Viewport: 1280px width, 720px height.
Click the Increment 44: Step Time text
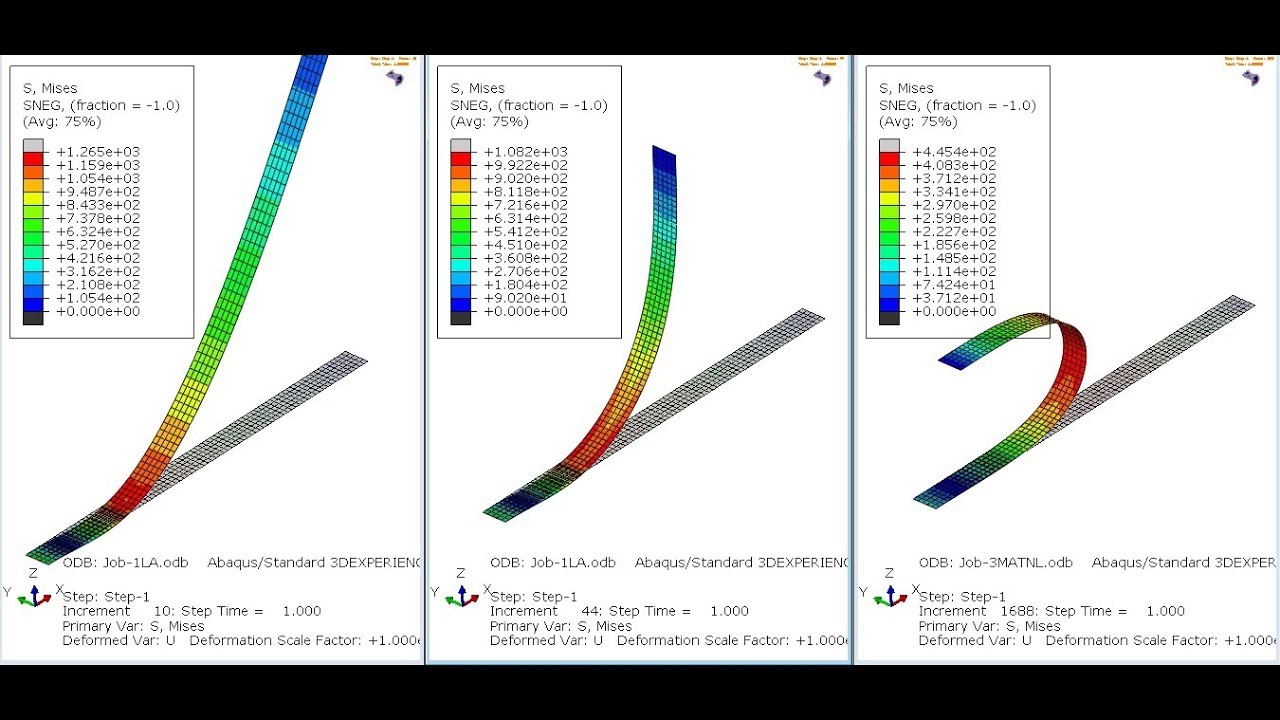(x=590, y=611)
